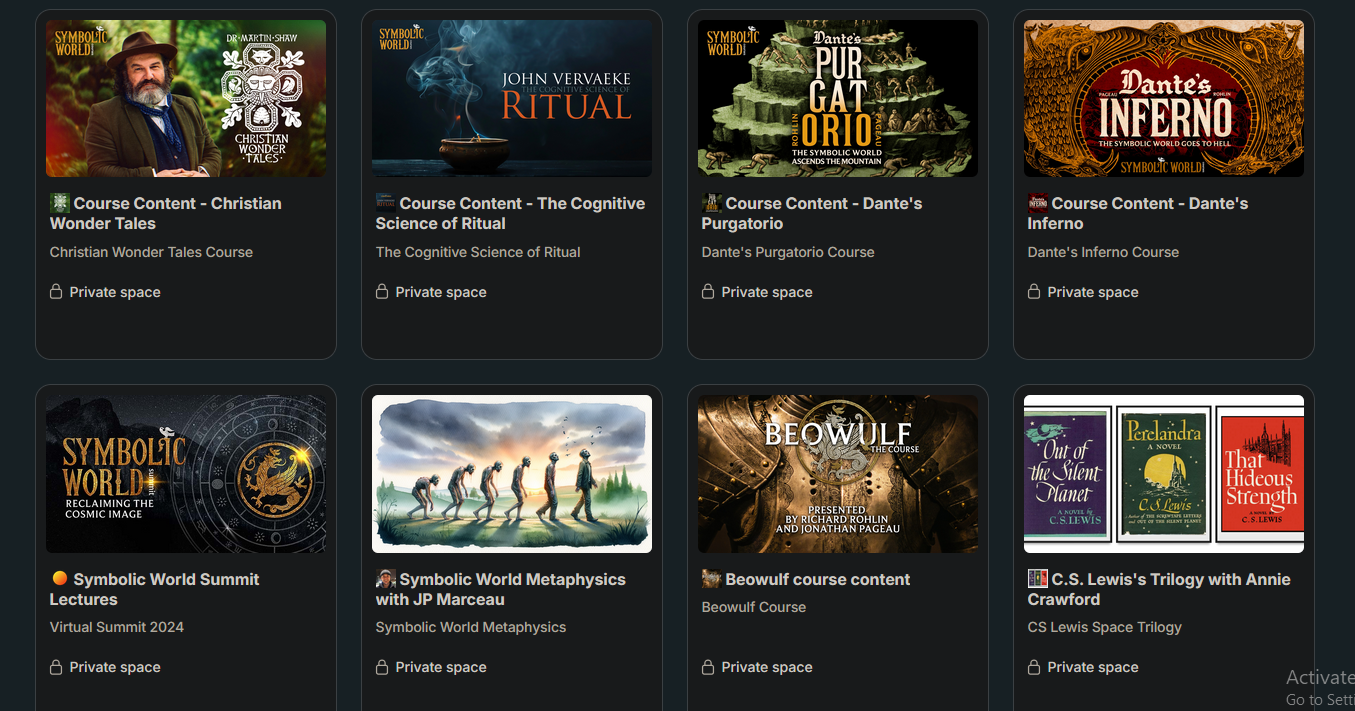Viewport: 1355px width, 711px height.
Task: Open Course Content - Dante's Inferno link
Action: tap(1138, 213)
